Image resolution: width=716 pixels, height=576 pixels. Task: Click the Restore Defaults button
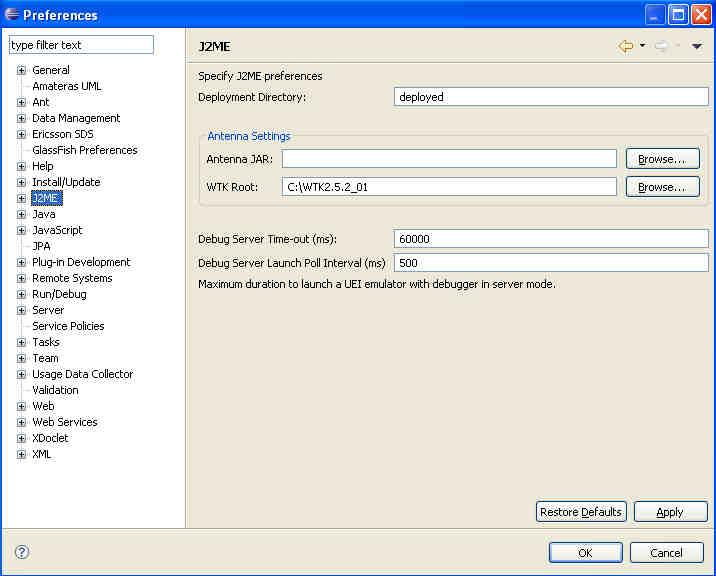(x=581, y=512)
